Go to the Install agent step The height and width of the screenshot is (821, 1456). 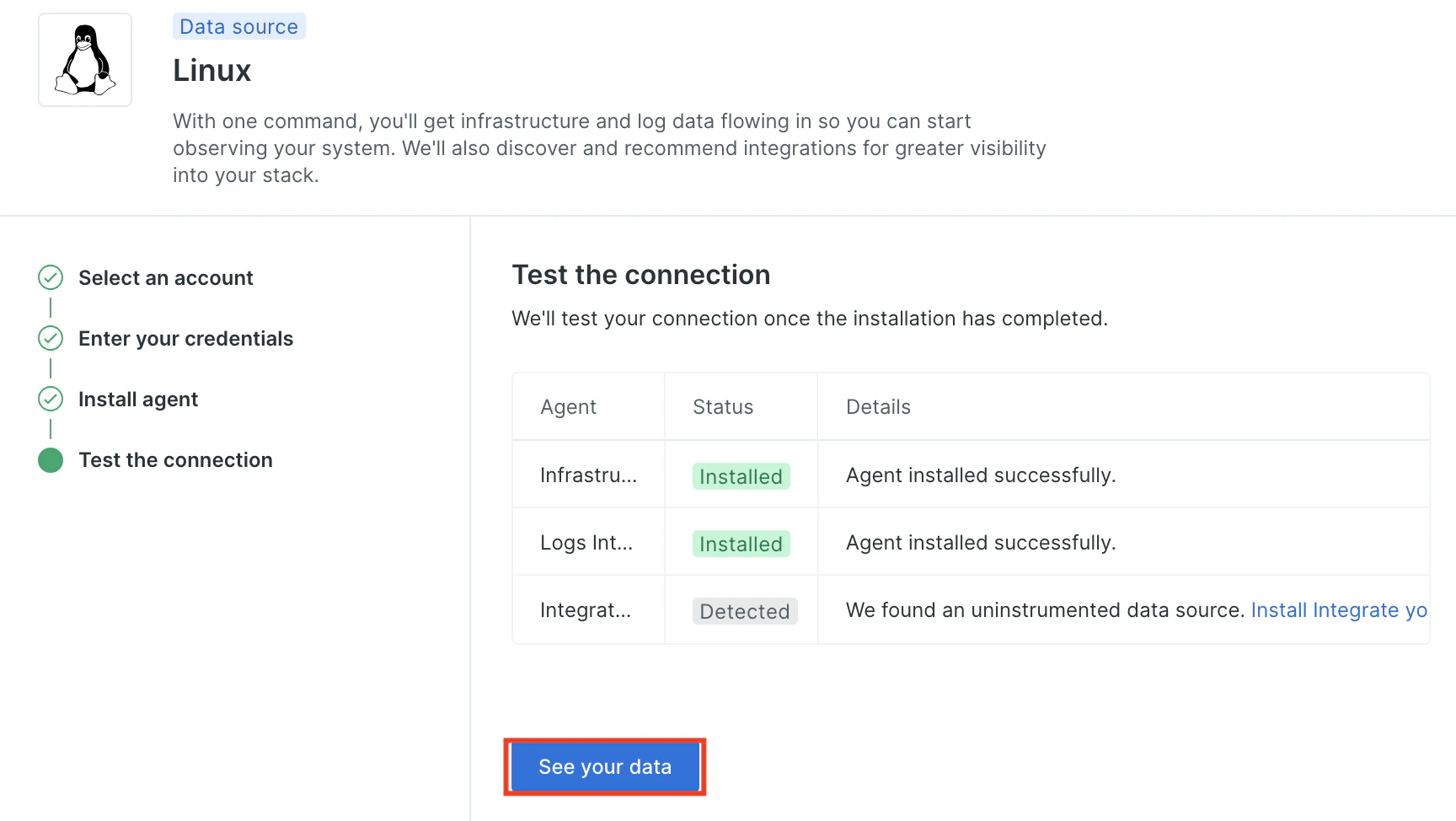coord(138,400)
